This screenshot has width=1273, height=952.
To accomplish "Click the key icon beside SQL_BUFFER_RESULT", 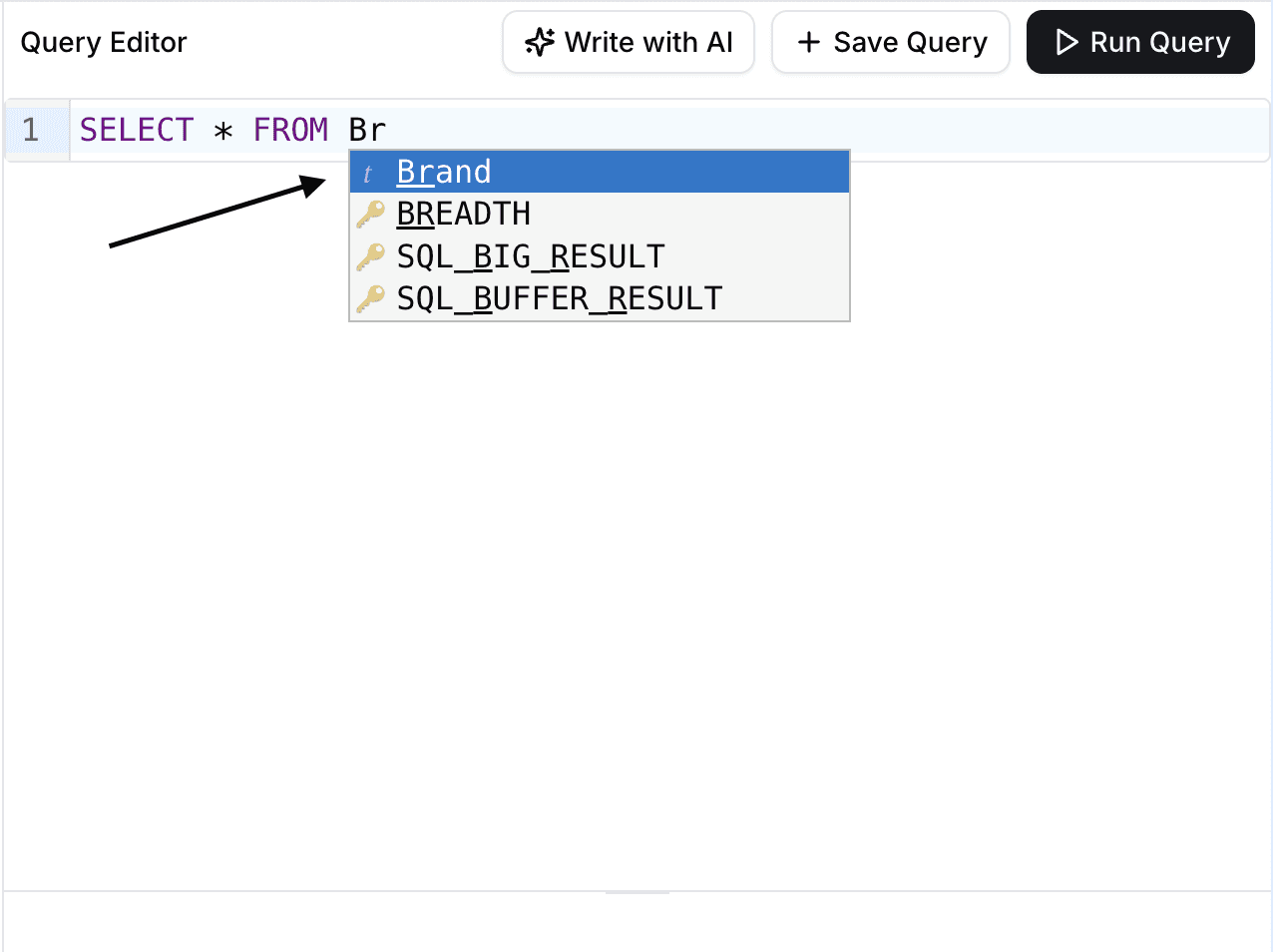I will pos(370,298).
